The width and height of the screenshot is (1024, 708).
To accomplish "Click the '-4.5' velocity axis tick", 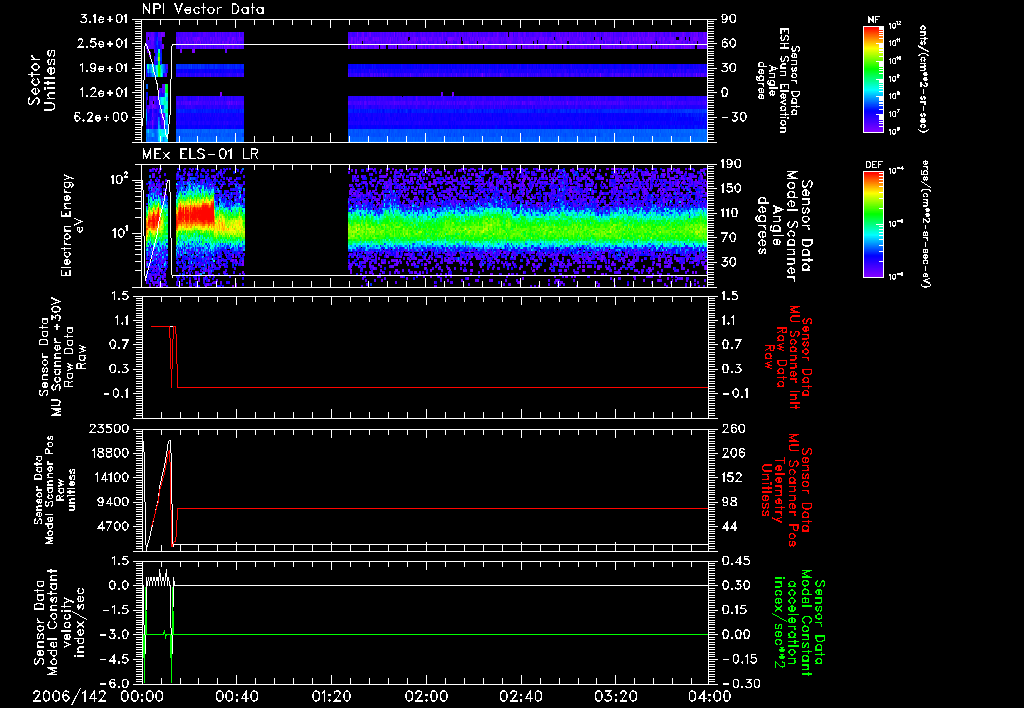I will [114, 659].
